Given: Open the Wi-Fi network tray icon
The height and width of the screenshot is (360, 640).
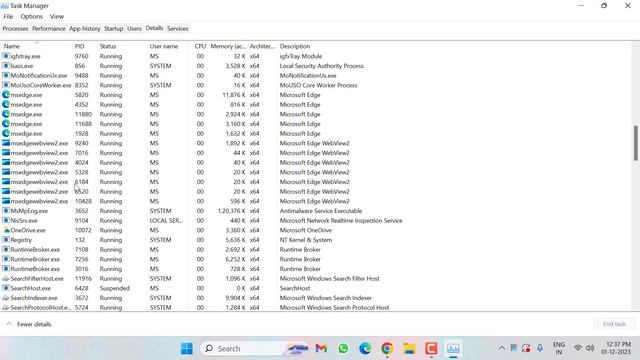Looking at the screenshot, I should [x=578, y=348].
